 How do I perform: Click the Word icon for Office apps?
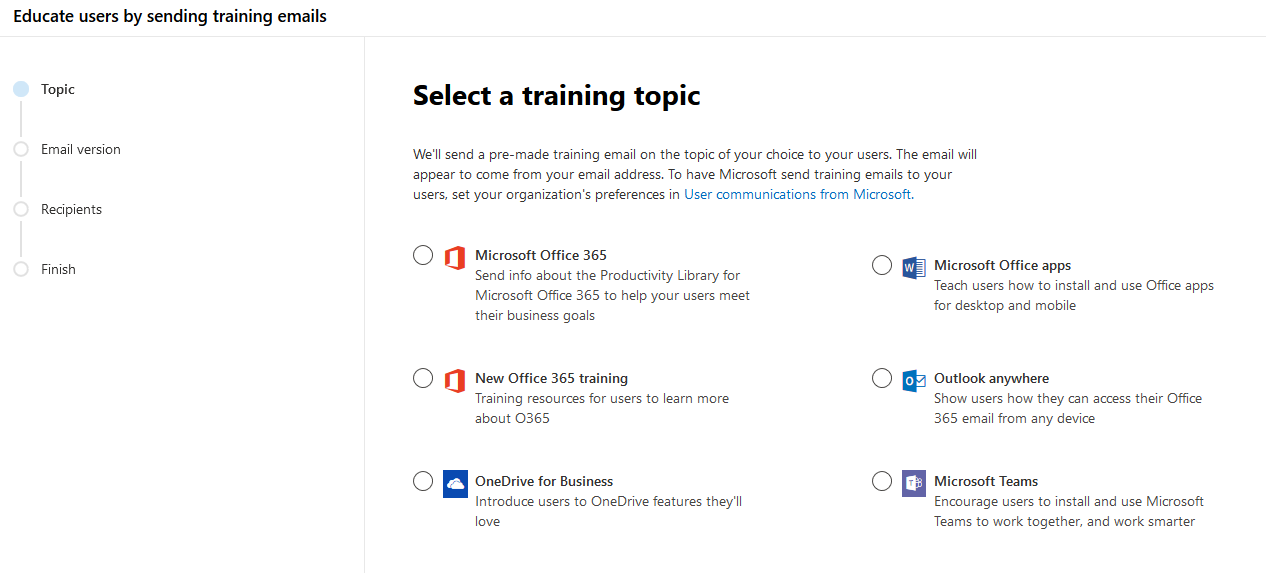coord(914,267)
